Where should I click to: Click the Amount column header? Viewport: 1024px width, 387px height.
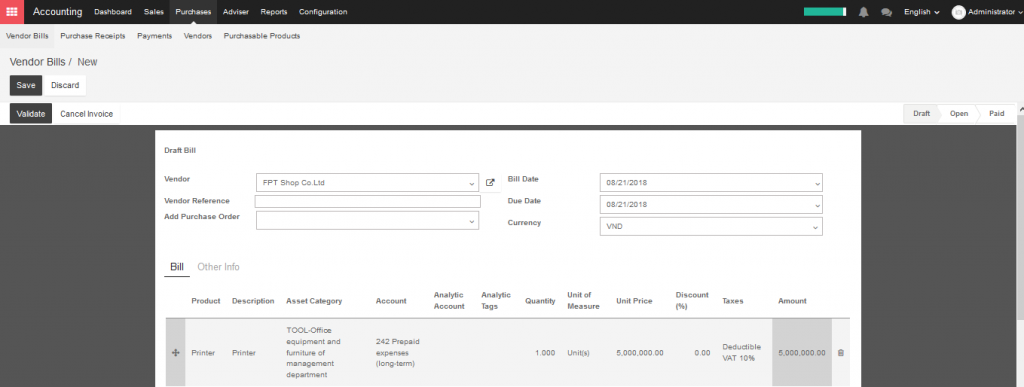tap(792, 301)
